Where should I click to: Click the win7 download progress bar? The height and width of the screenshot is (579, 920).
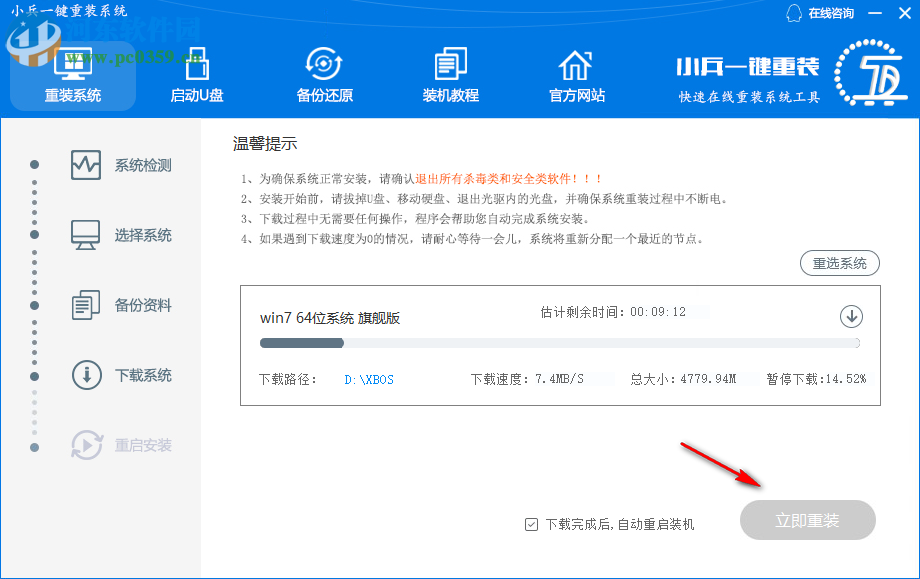point(558,342)
